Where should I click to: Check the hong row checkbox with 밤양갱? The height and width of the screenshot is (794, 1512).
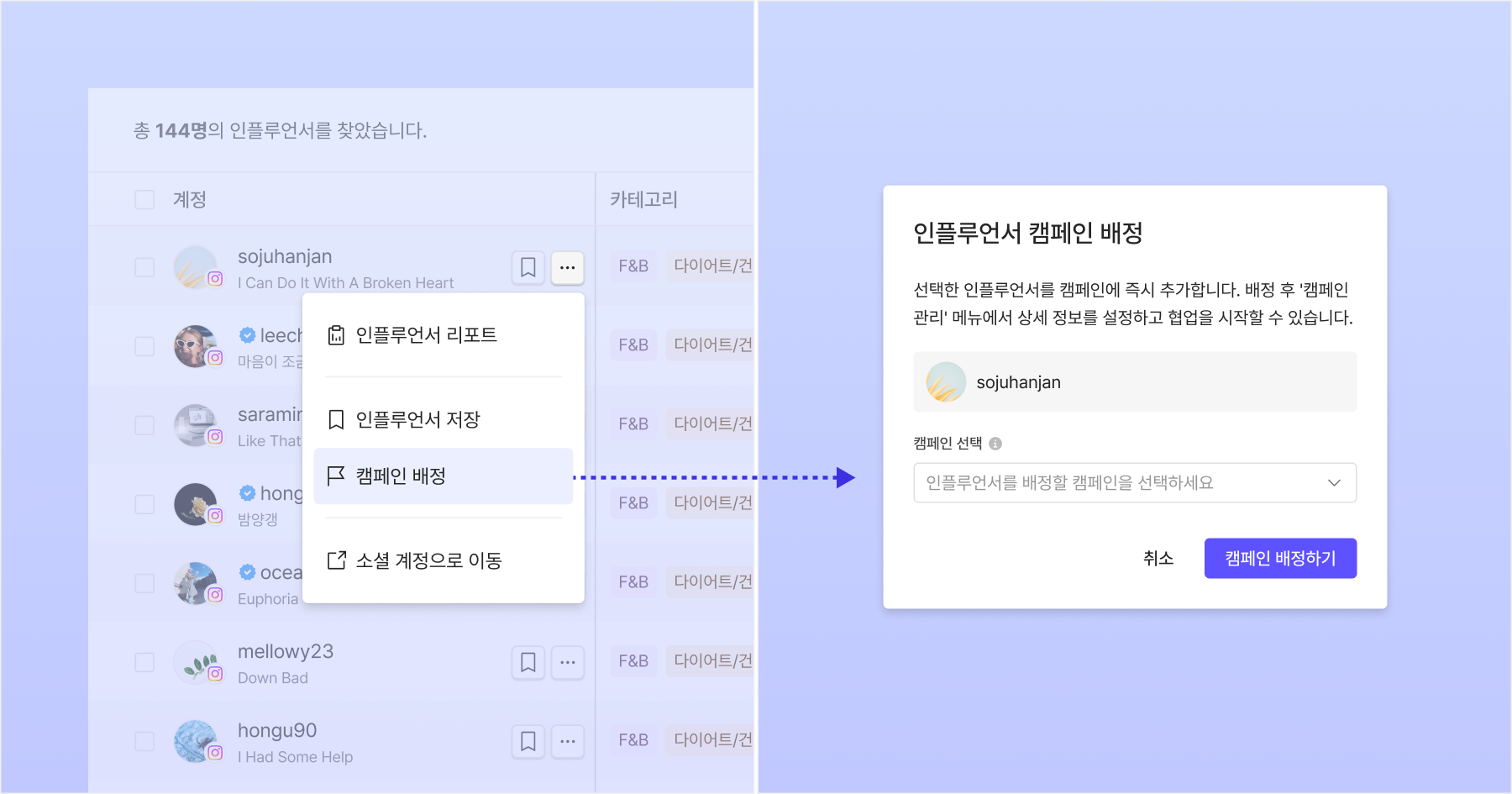click(144, 504)
